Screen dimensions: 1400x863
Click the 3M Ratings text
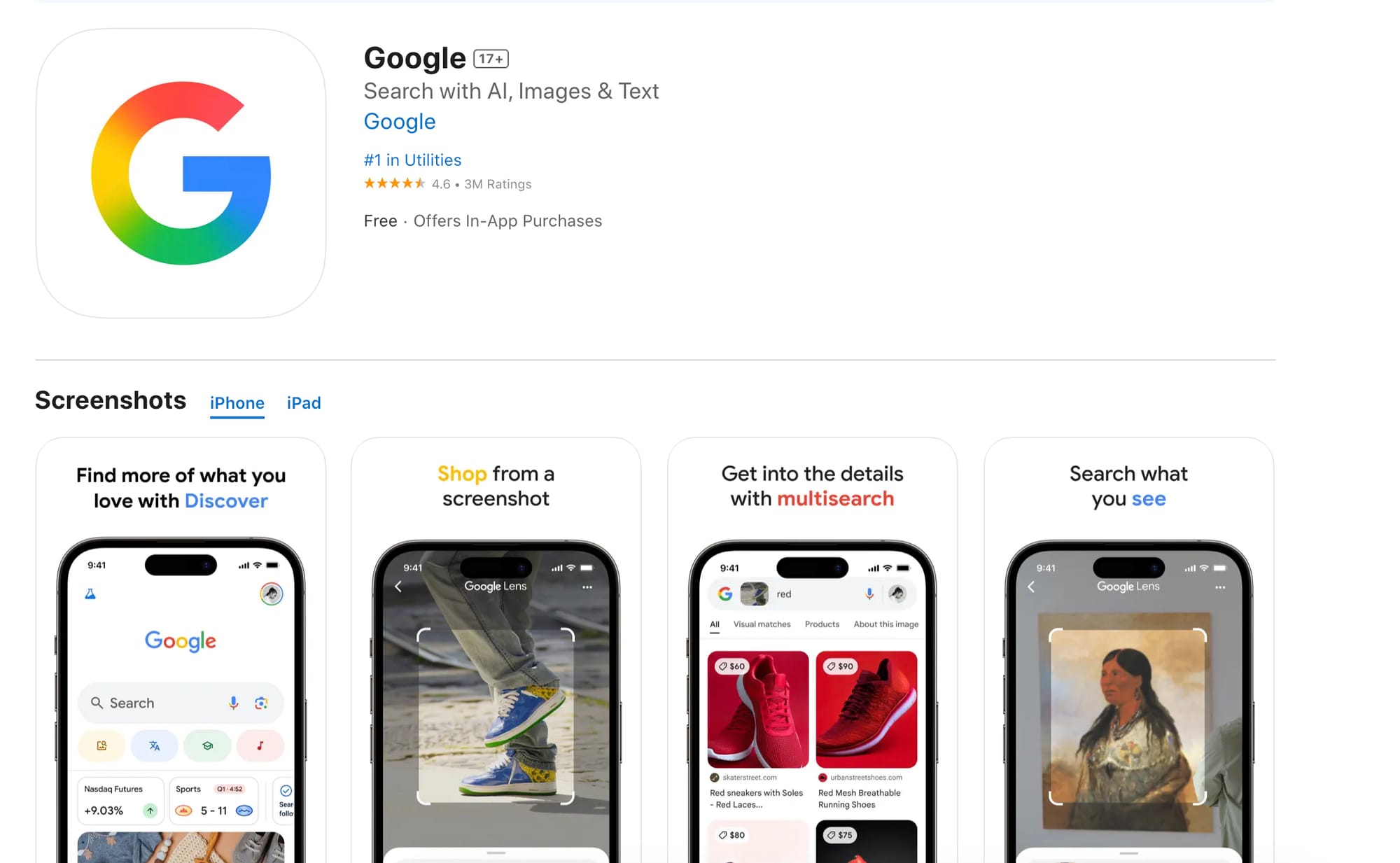pyautogui.click(x=498, y=184)
